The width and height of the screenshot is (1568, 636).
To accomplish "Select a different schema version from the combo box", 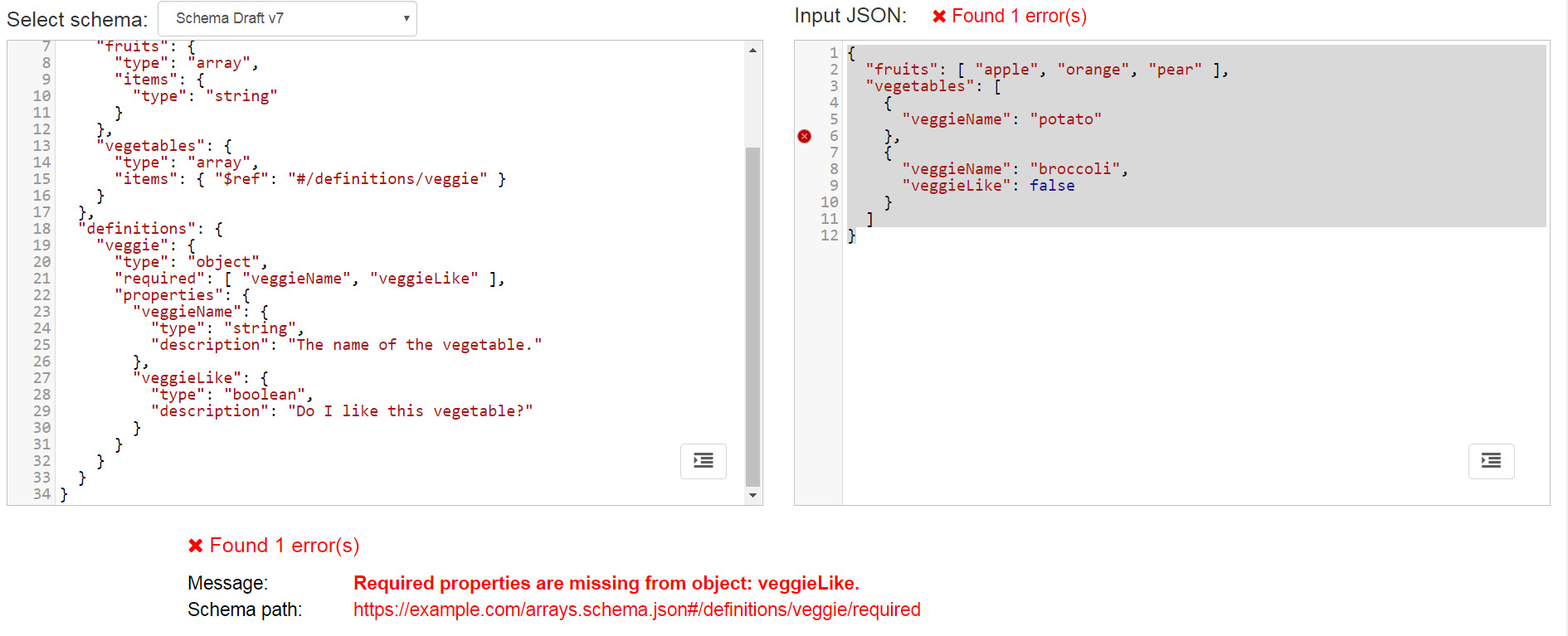I will coord(287,18).
